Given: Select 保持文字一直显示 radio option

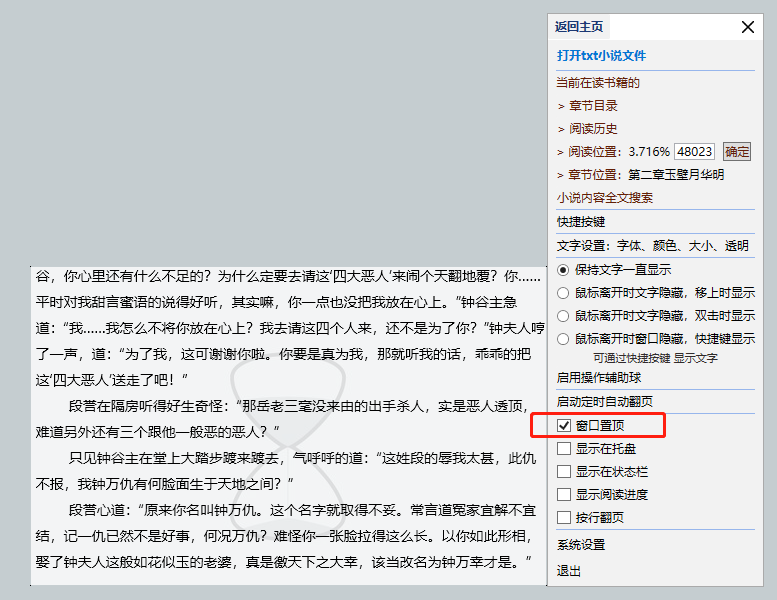Looking at the screenshot, I should point(564,269).
